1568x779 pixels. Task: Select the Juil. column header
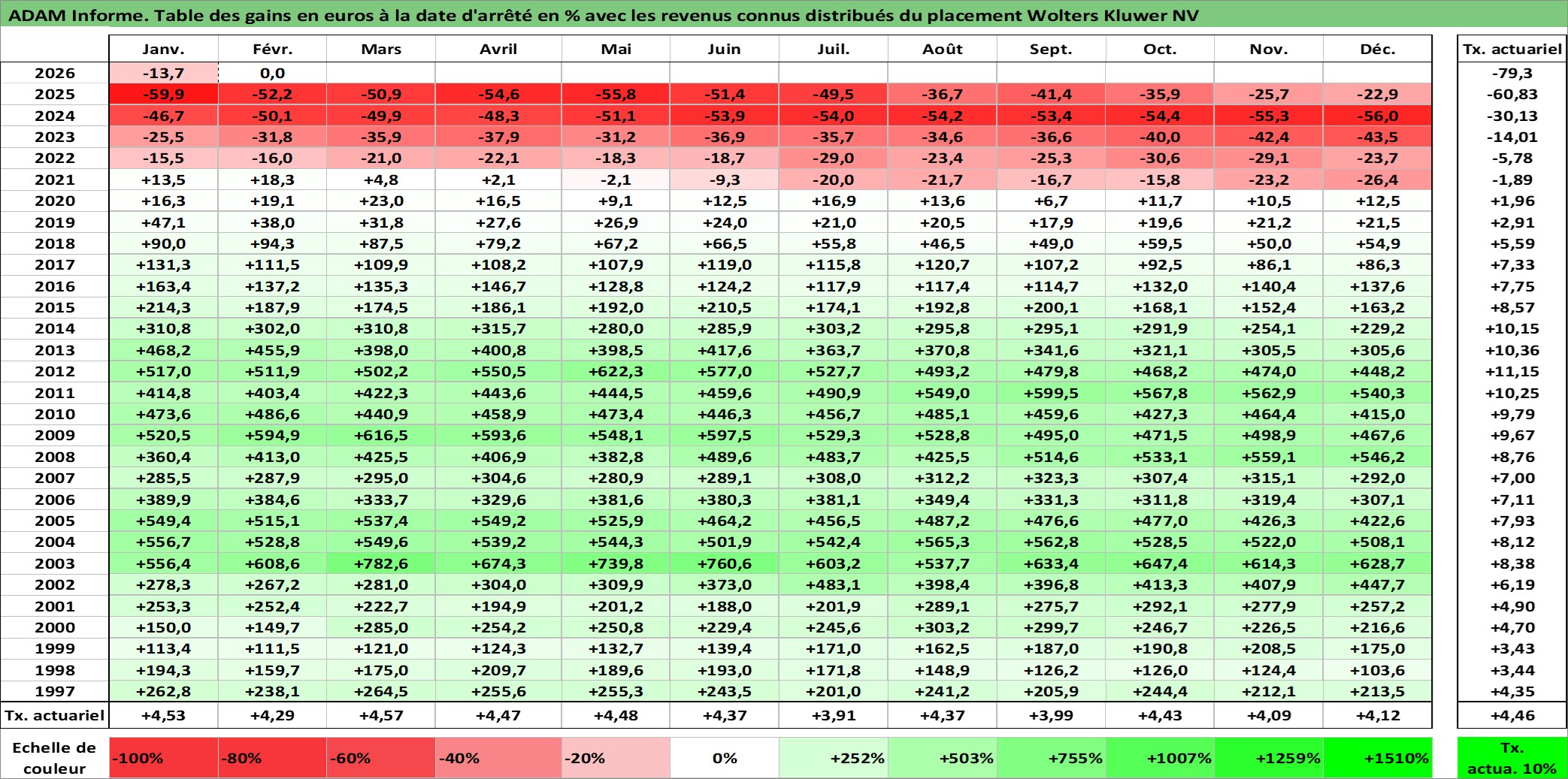point(834,49)
